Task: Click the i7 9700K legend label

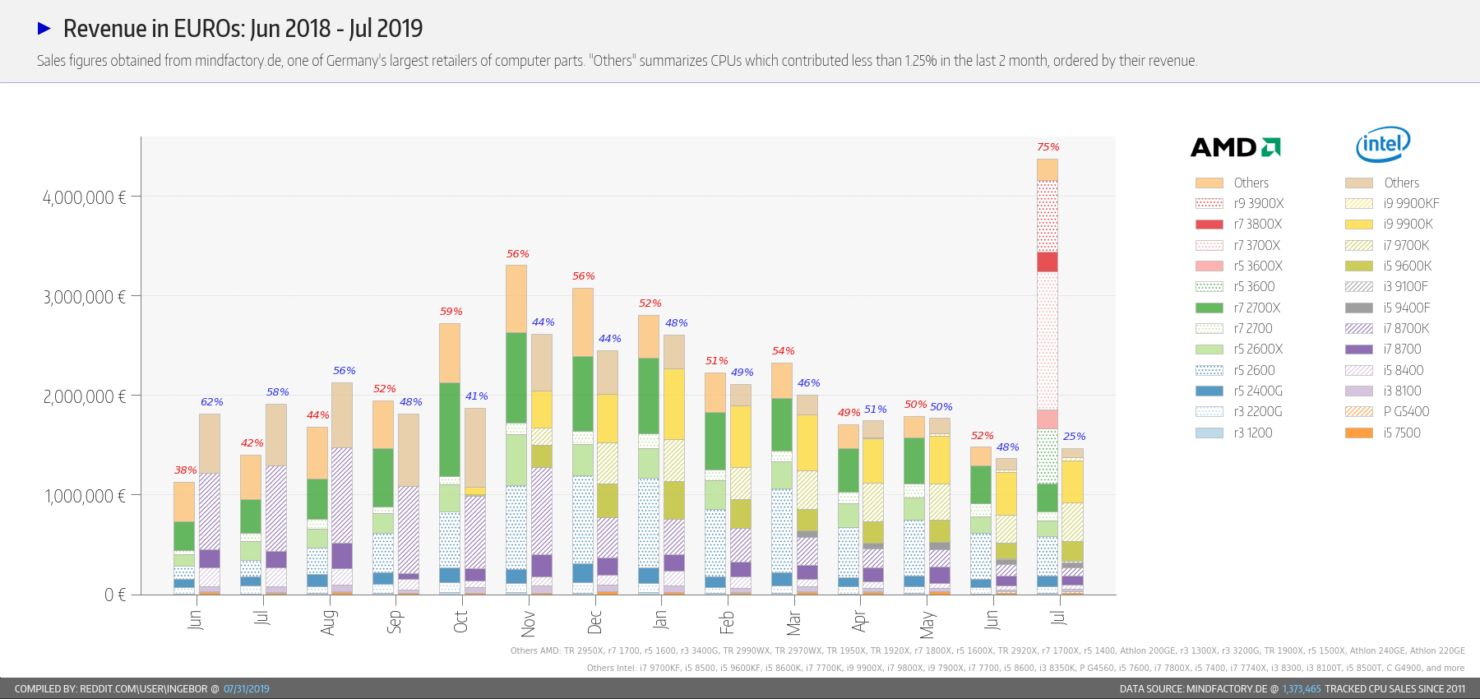Action: point(1408,245)
